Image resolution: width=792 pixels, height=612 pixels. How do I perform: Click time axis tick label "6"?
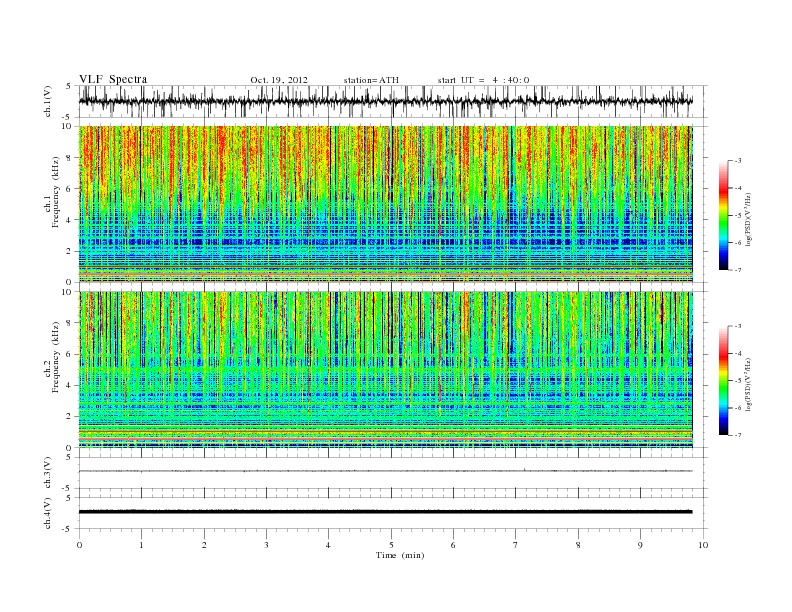pos(454,545)
